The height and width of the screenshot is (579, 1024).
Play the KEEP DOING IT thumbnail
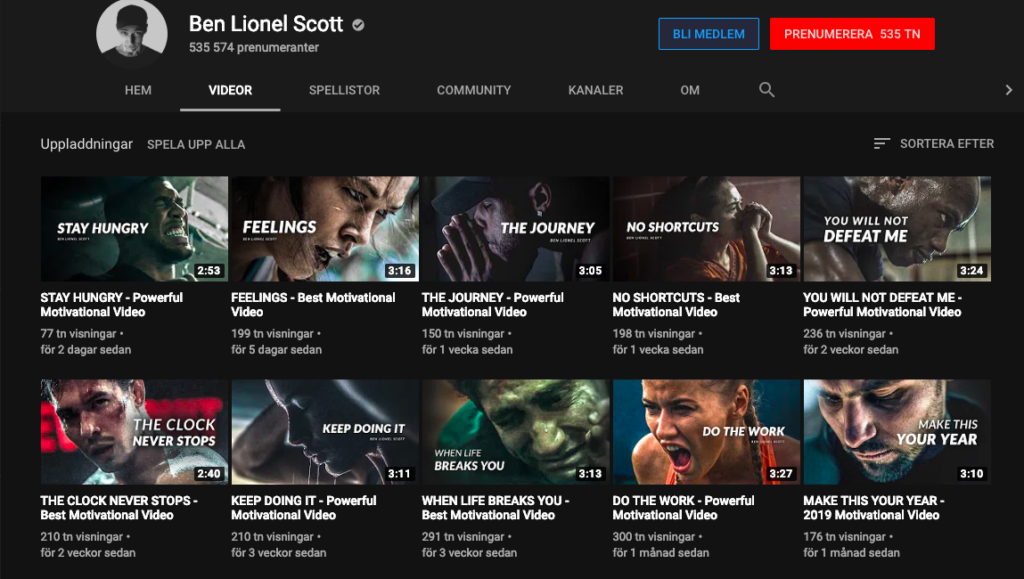pyautogui.click(x=325, y=432)
